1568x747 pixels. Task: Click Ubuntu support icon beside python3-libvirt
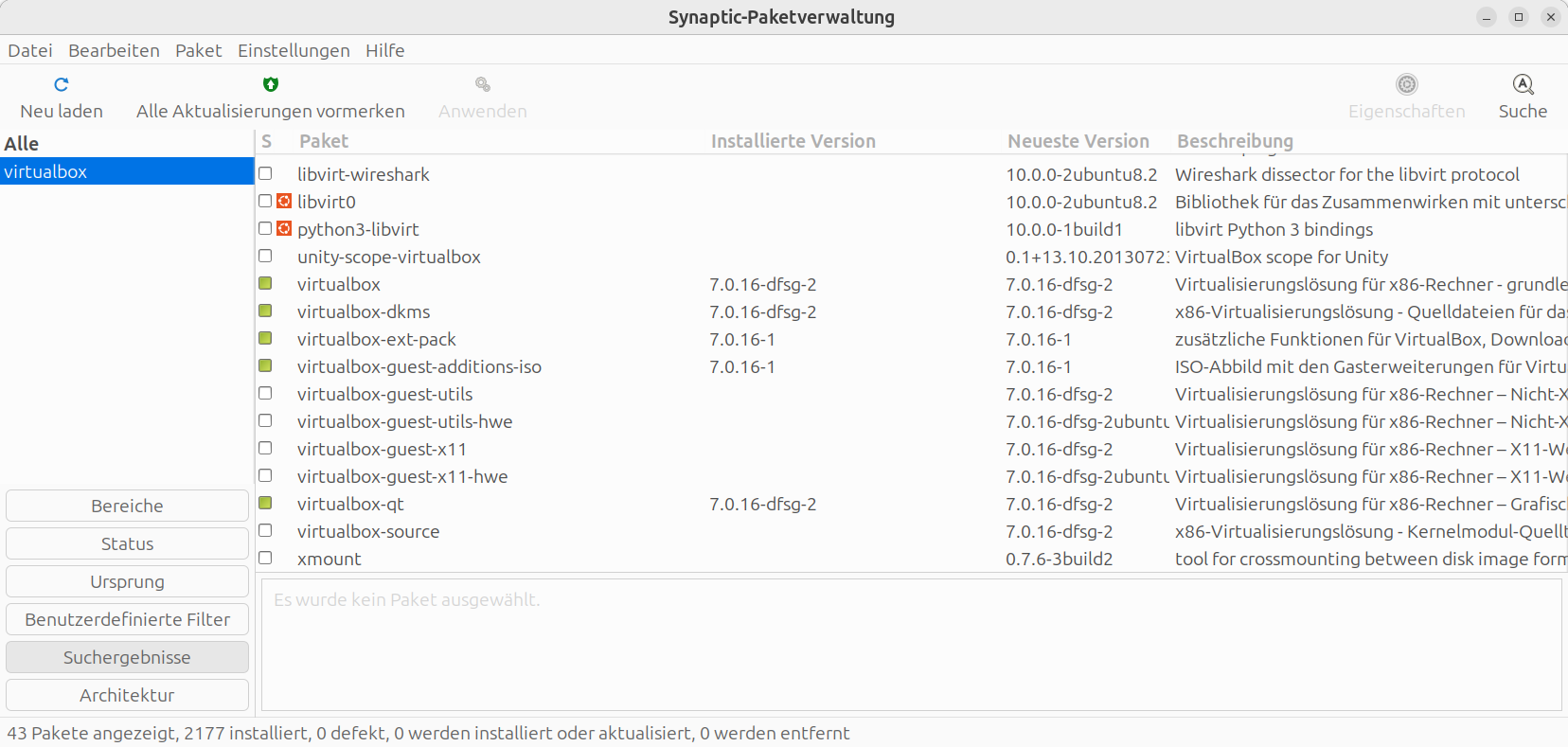[284, 228]
